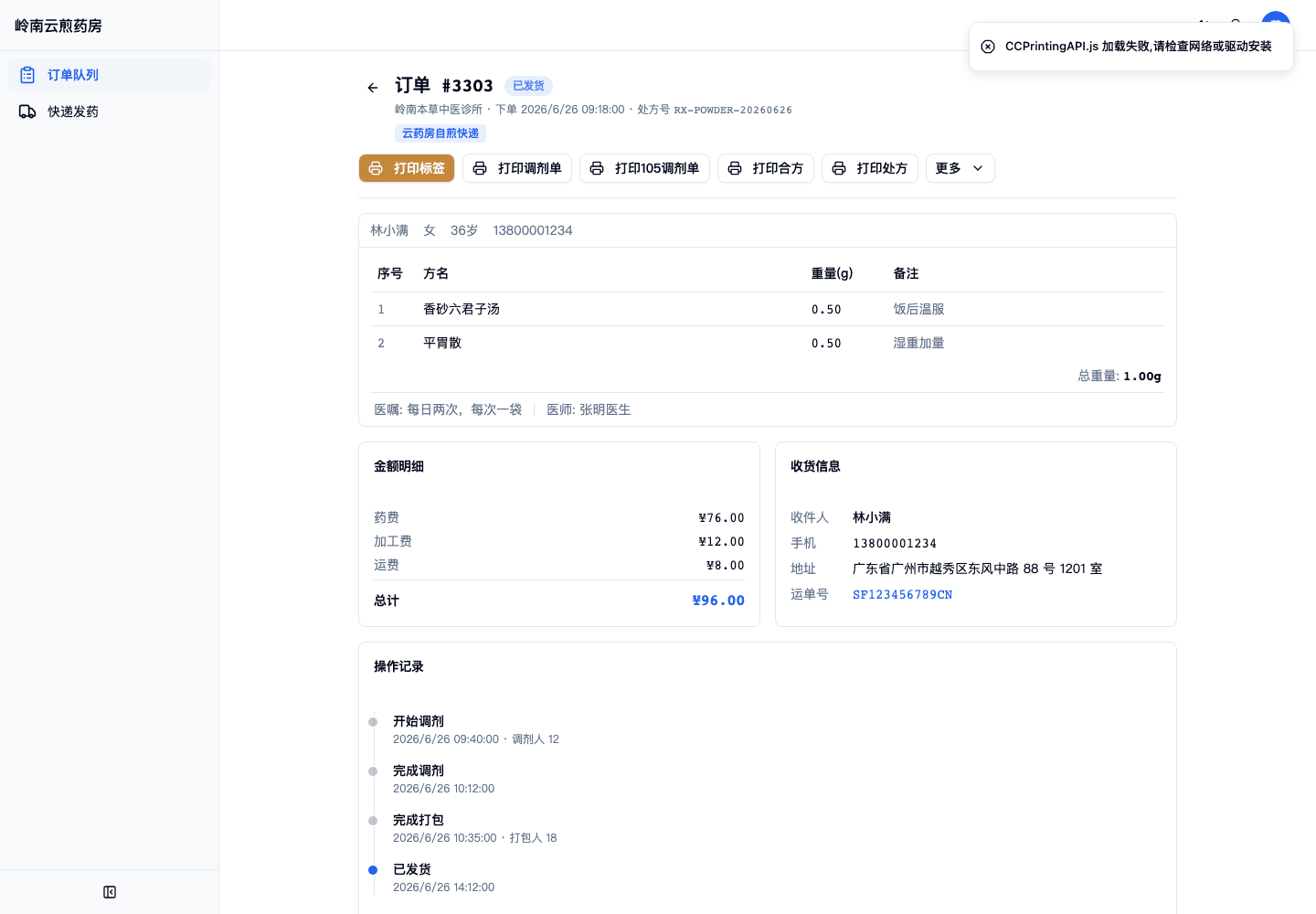
Task: Click the recipient address 广东省广州市越秀区
Action: (x=977, y=569)
